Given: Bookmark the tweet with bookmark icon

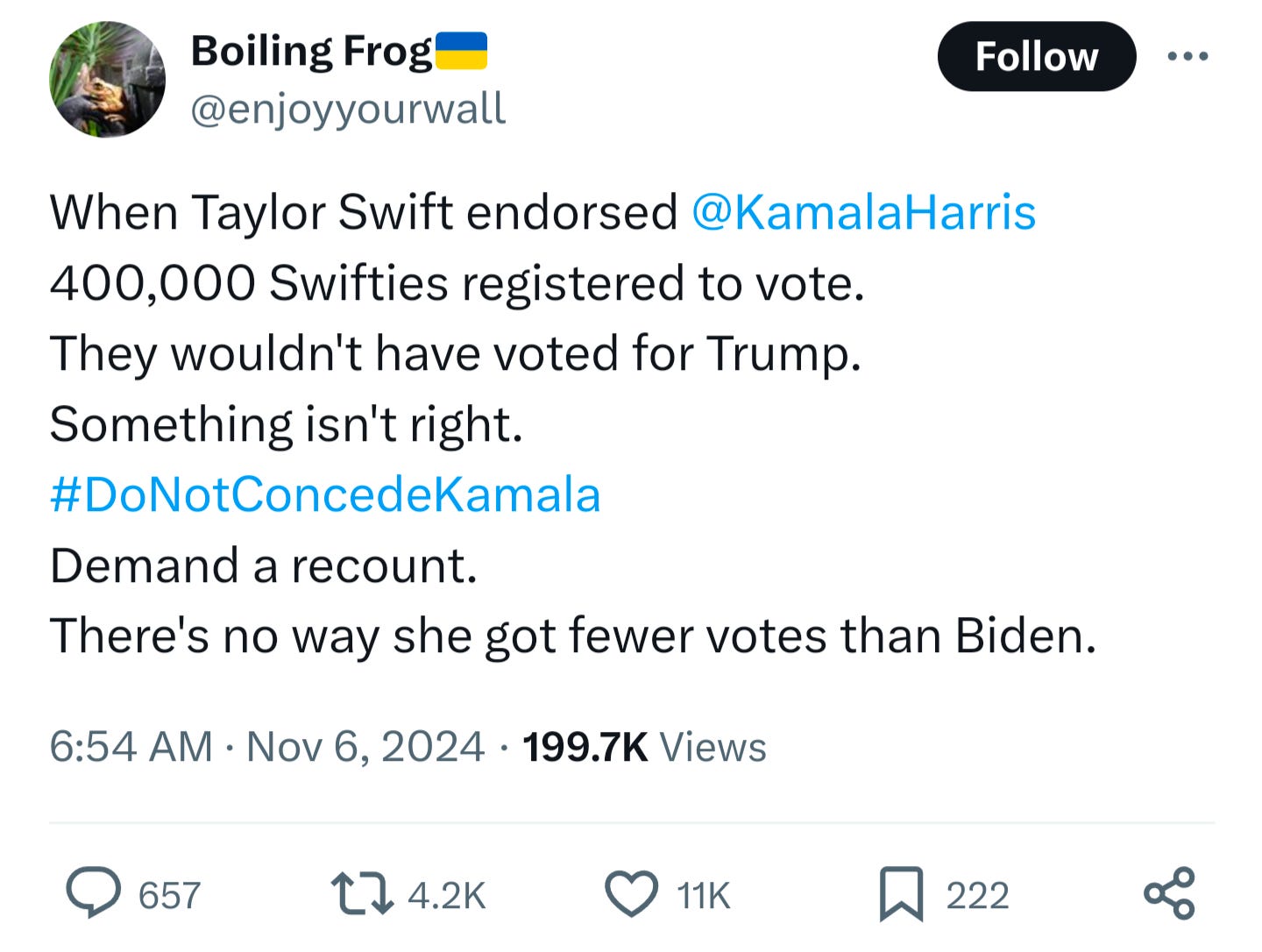Looking at the screenshot, I should [901, 894].
